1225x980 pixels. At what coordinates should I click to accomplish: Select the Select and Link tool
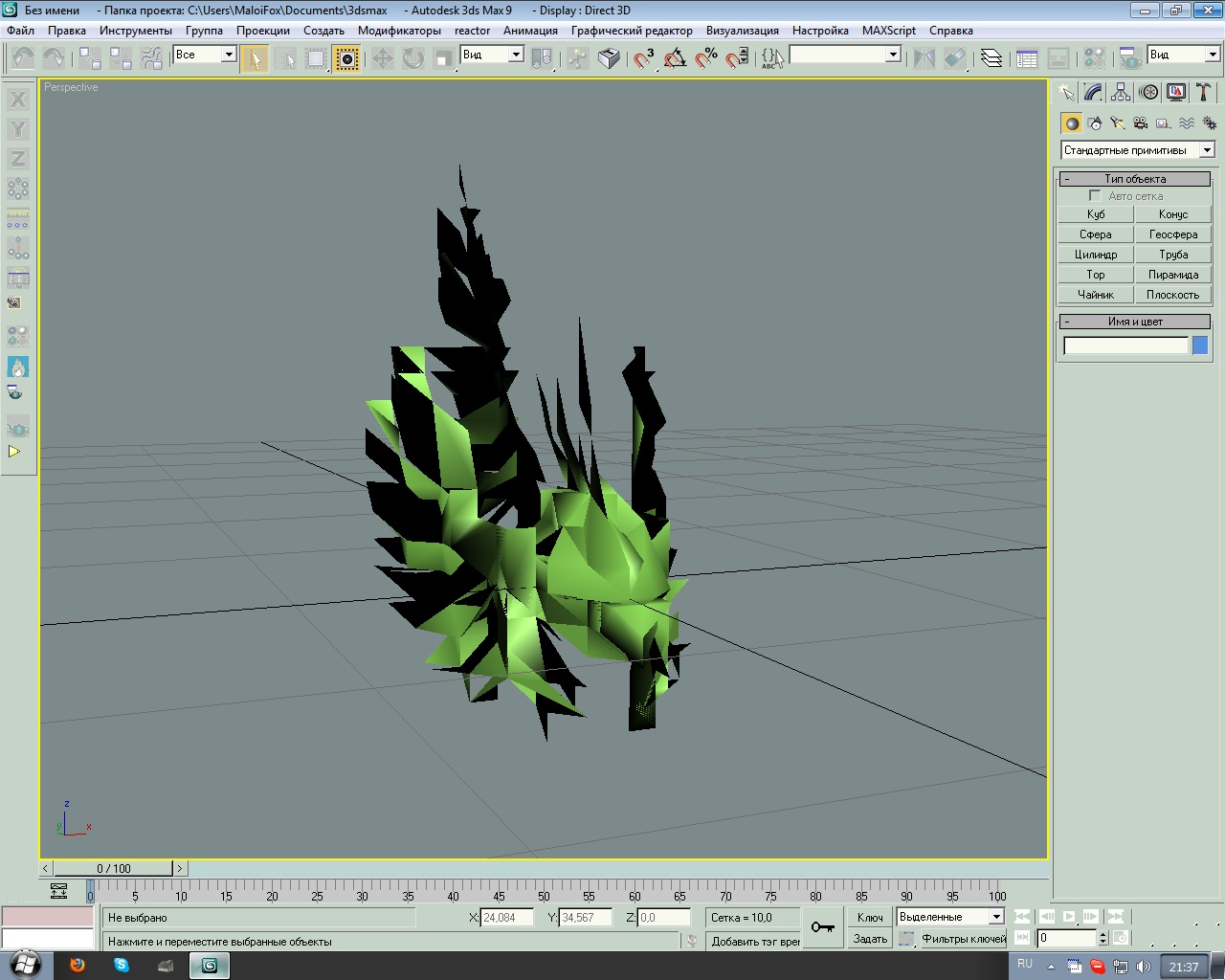[90, 58]
